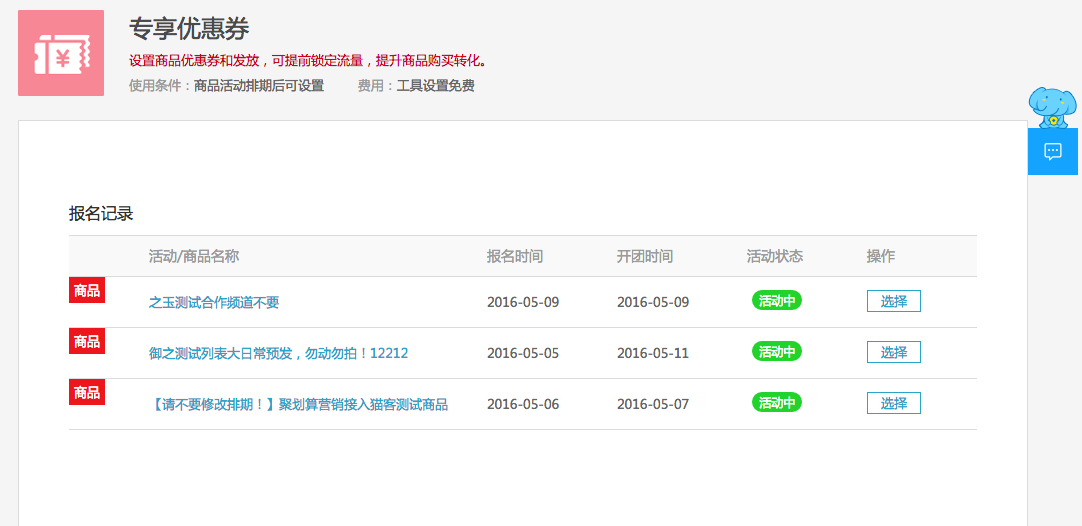
Task: Click the 报名时间 date 2016-05-05
Action: pos(523,353)
